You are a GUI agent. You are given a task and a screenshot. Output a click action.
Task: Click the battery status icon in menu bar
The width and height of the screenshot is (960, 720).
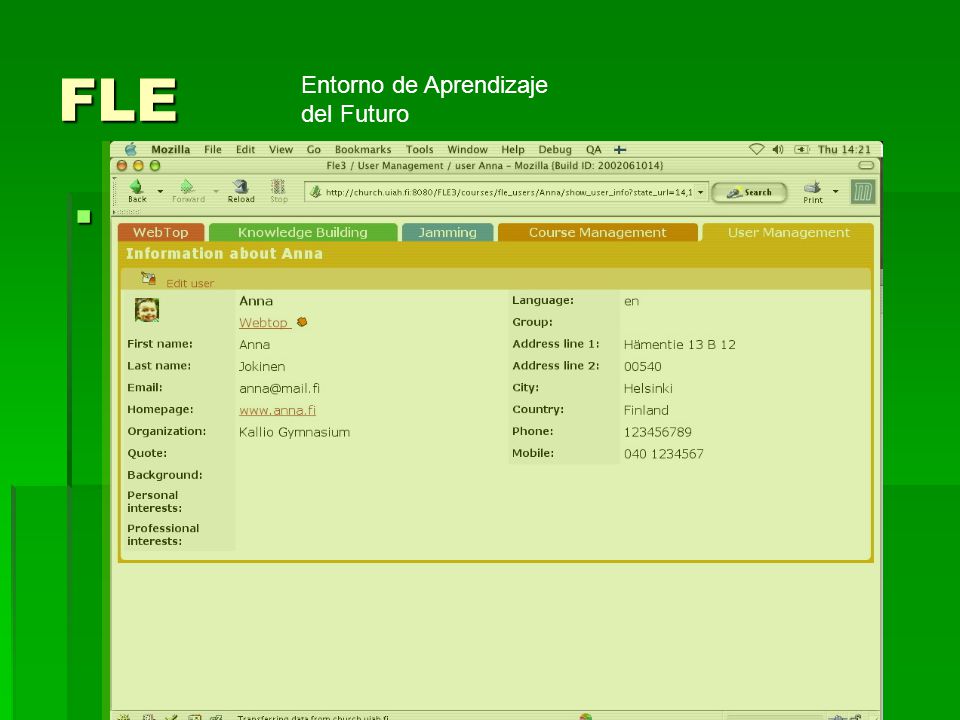[801, 149]
